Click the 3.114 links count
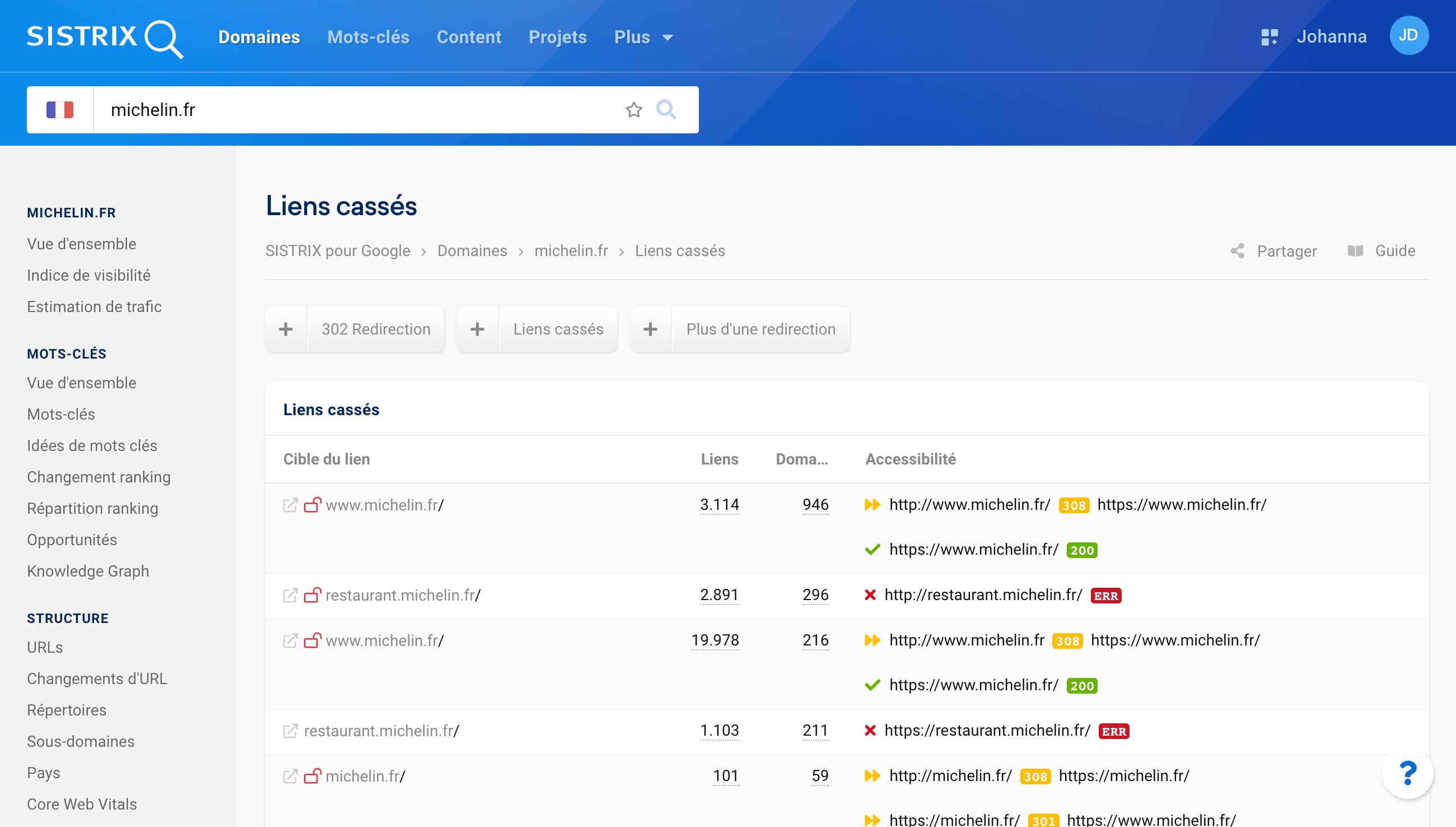Image resolution: width=1456 pixels, height=827 pixels. [x=719, y=505]
